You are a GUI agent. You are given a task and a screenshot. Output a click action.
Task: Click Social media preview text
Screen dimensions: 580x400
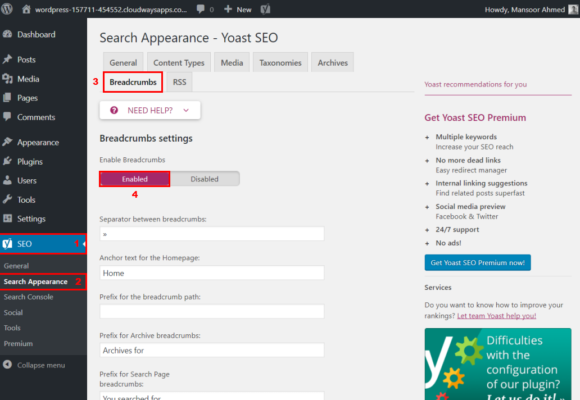point(470,206)
